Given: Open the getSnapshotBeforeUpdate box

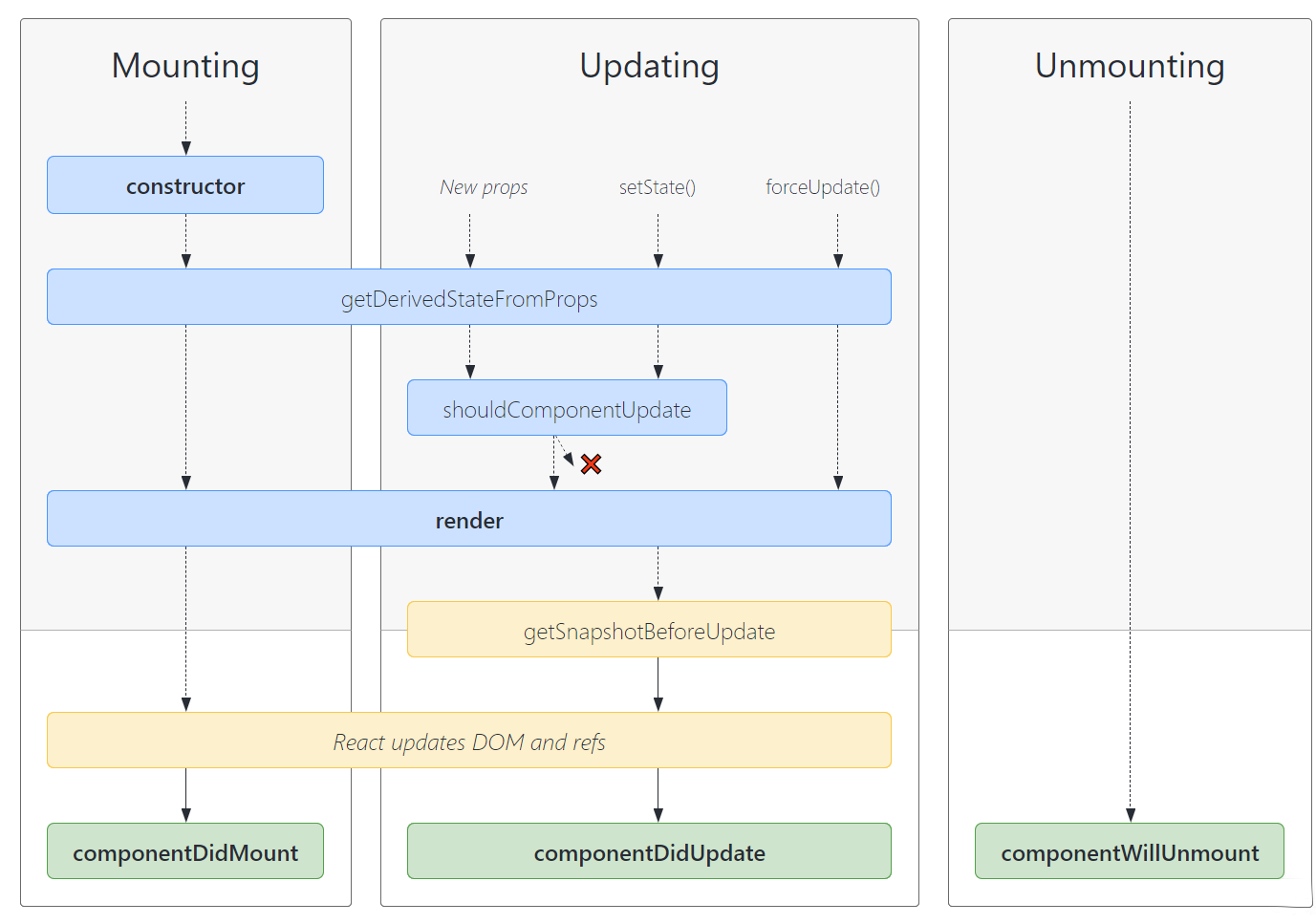Looking at the screenshot, I should pos(649,630).
